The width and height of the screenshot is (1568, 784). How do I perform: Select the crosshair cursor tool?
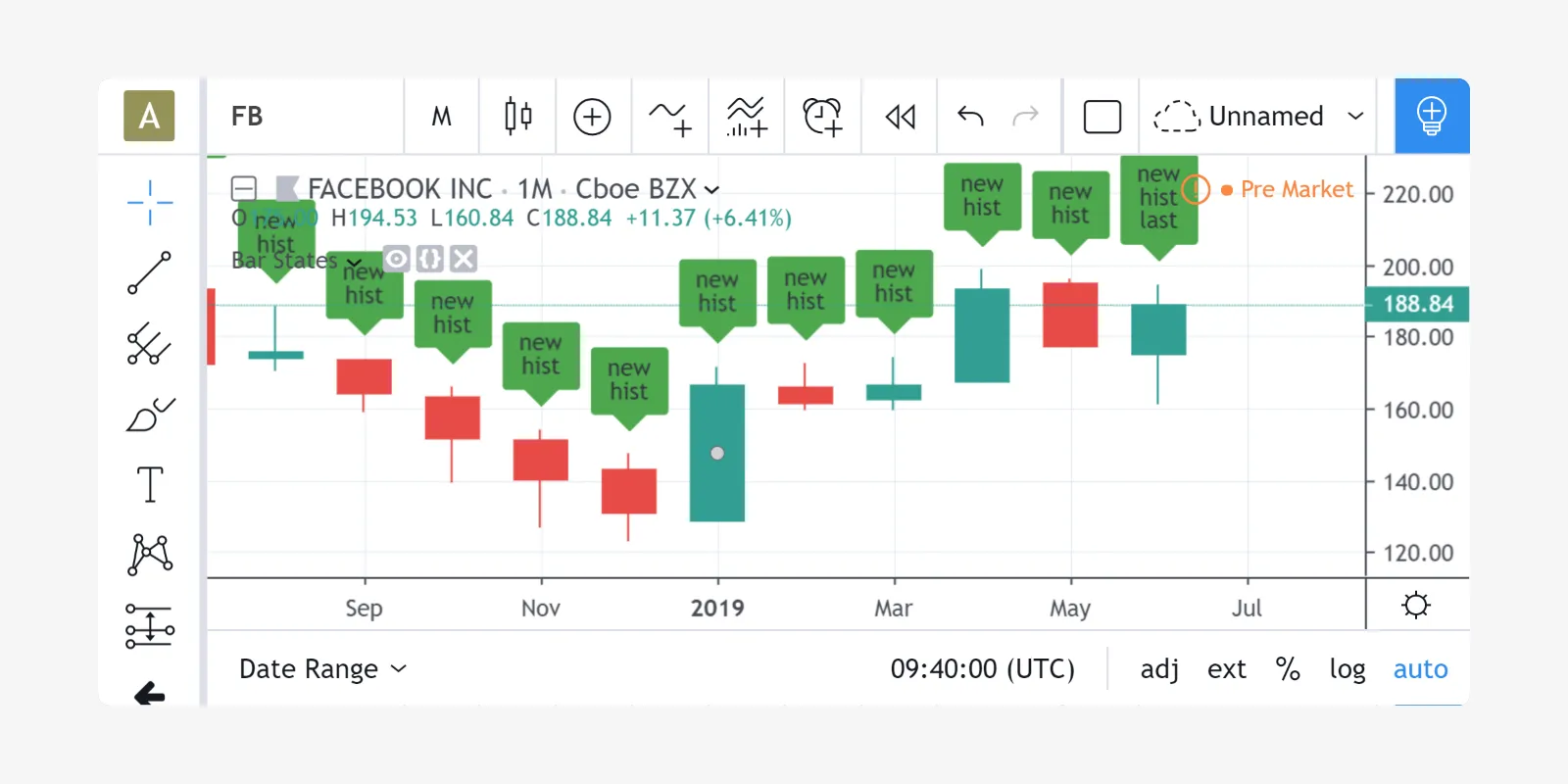click(150, 203)
